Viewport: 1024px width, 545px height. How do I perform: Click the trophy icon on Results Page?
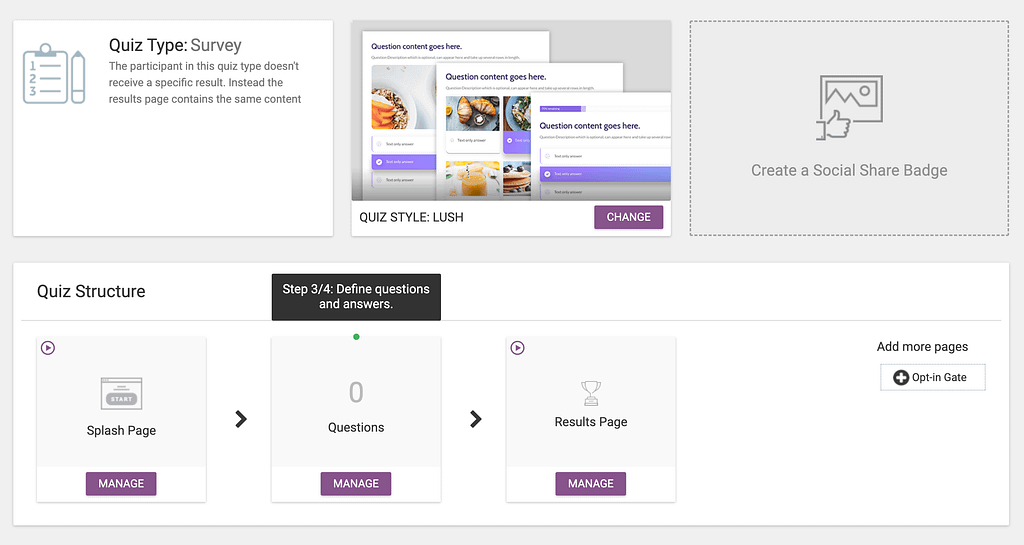point(590,393)
